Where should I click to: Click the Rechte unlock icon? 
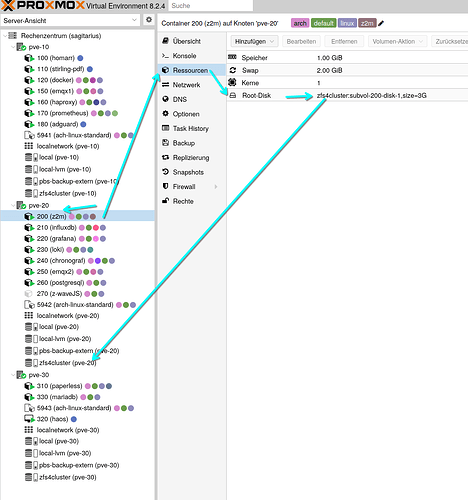pyautogui.click(x=165, y=201)
